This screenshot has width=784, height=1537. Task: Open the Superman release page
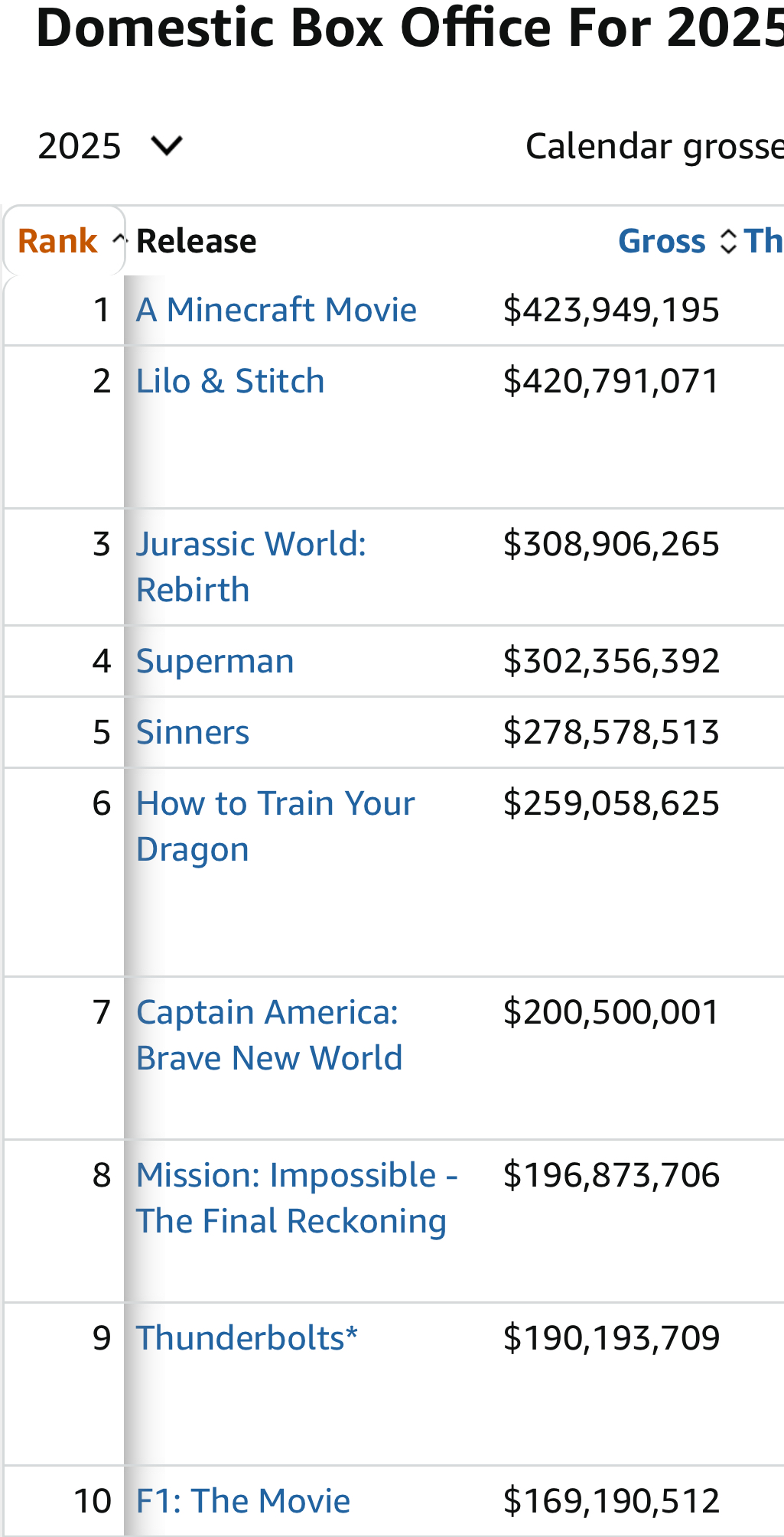click(x=215, y=661)
